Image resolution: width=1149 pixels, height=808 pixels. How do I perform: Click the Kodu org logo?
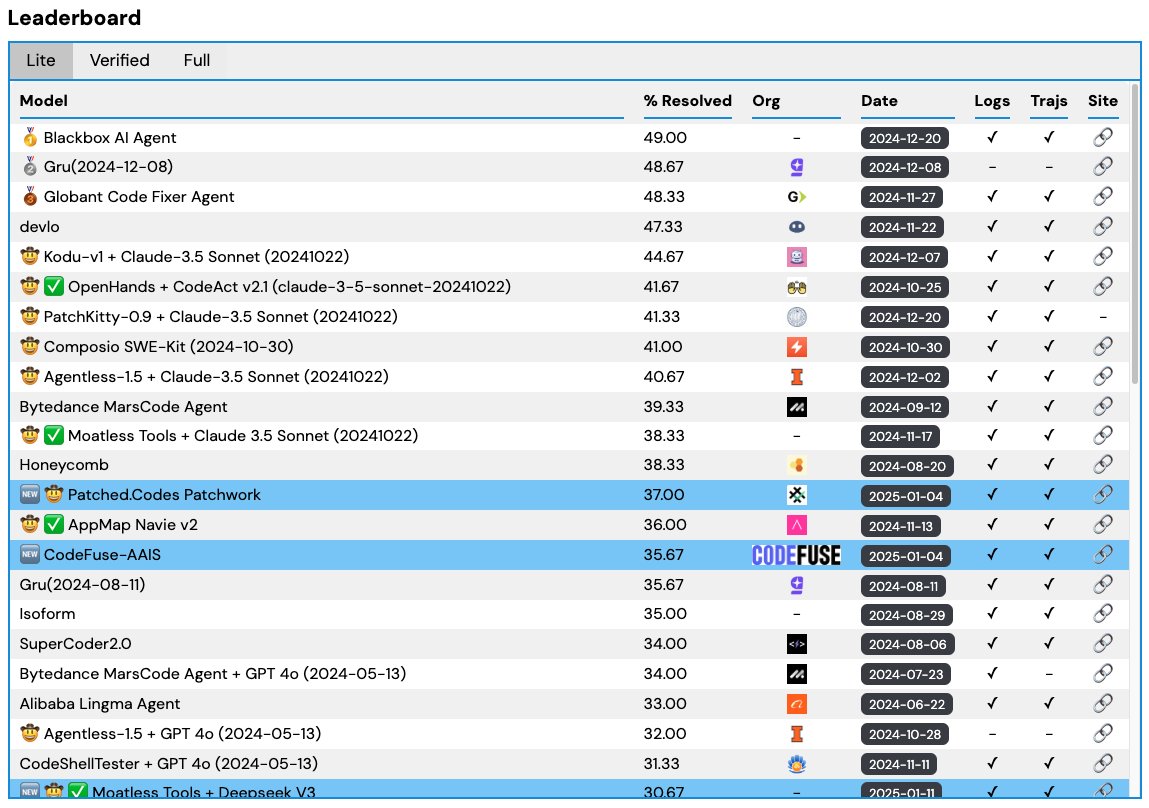[x=797, y=256]
